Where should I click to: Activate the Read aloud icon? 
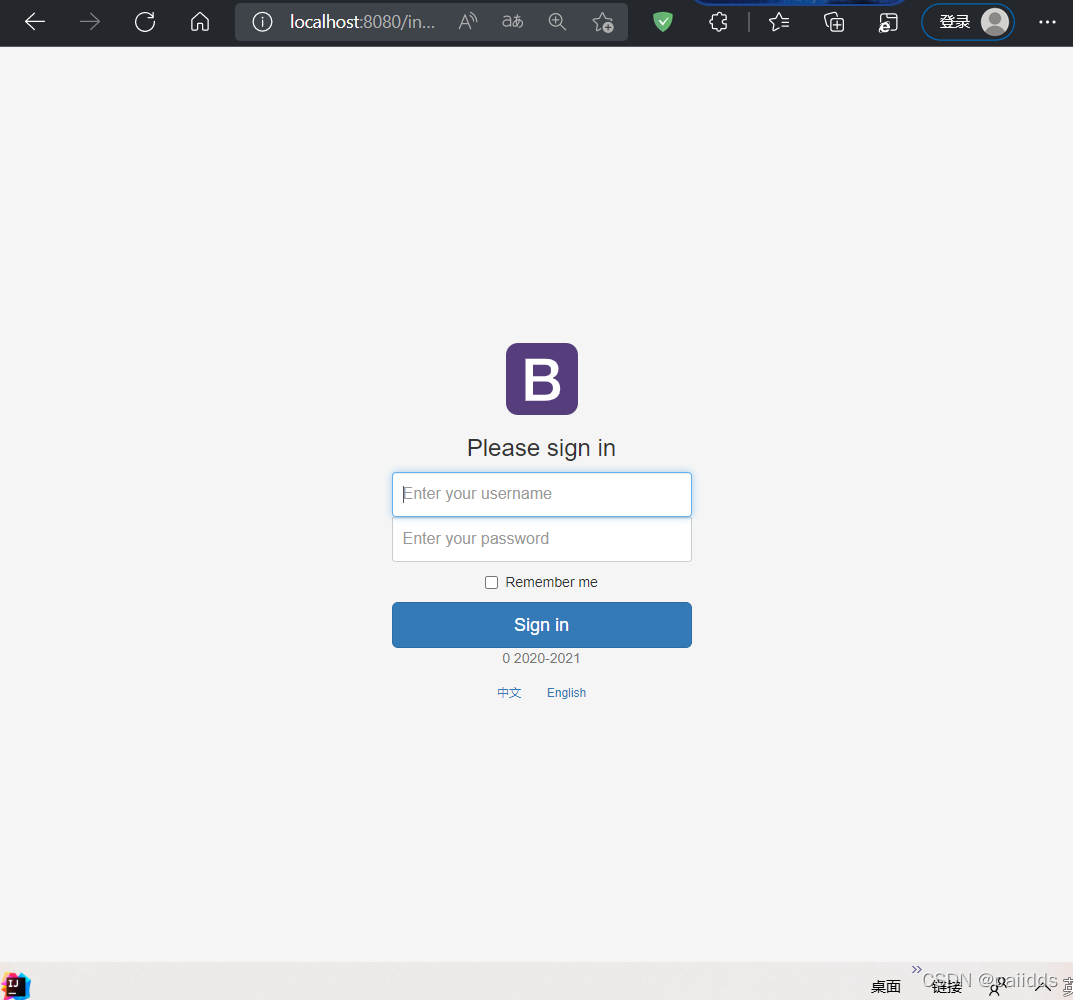[468, 22]
